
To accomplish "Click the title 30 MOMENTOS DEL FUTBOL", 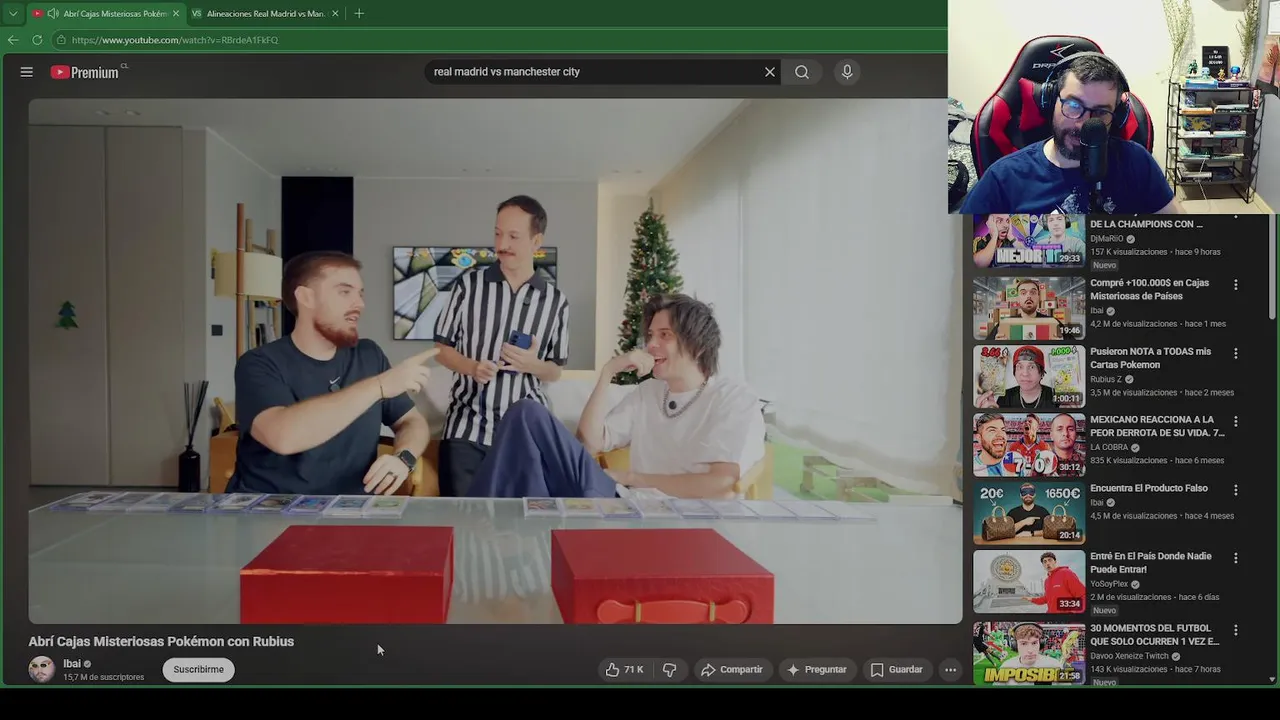I will click(1155, 635).
